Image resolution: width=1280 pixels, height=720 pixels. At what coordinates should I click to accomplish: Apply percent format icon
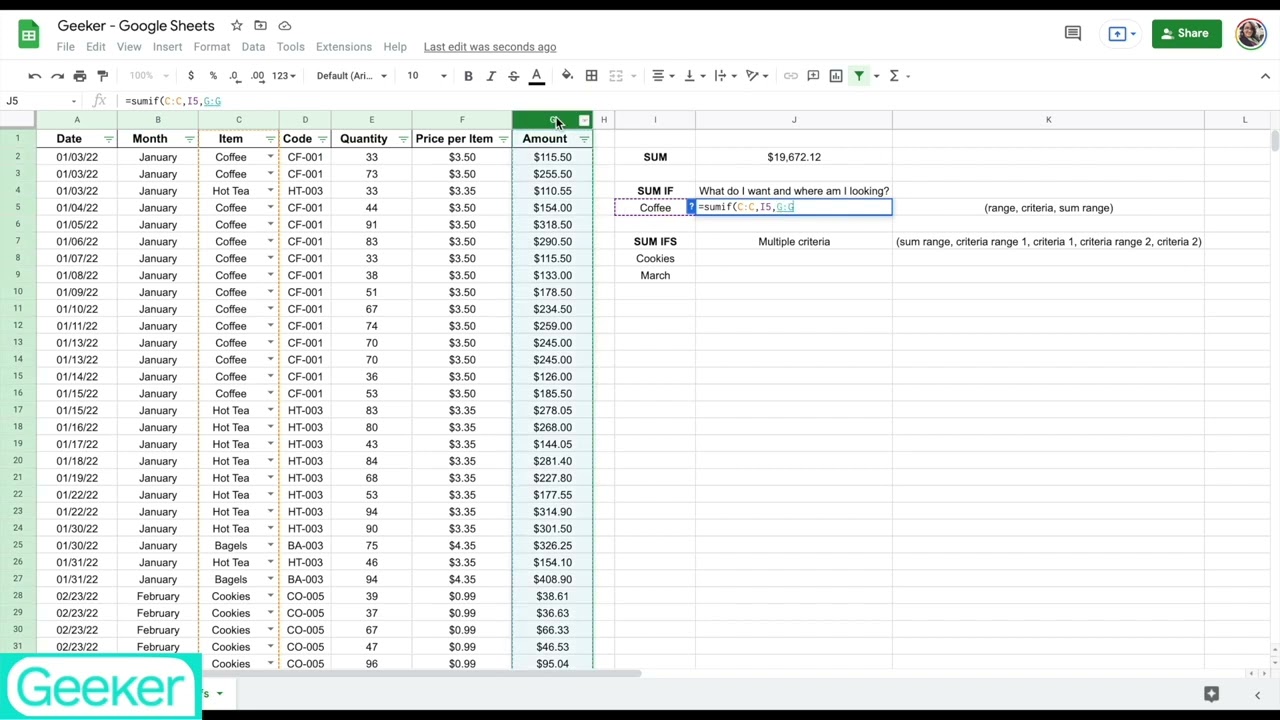coord(213,76)
